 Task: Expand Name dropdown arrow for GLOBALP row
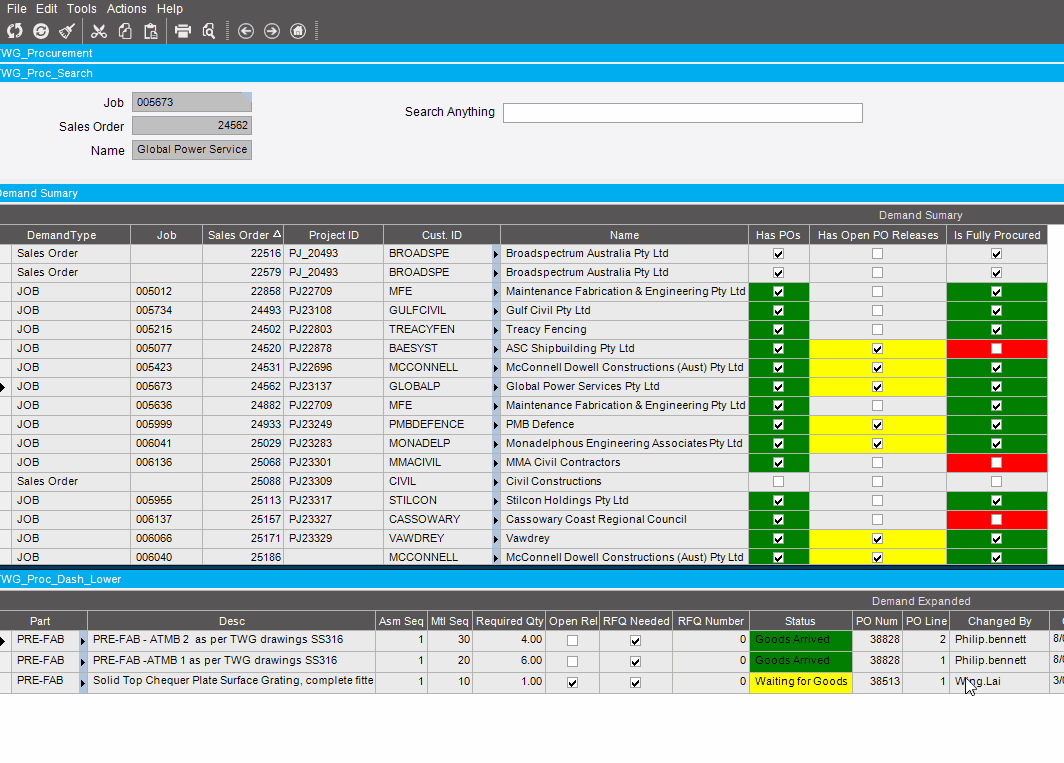coord(496,387)
